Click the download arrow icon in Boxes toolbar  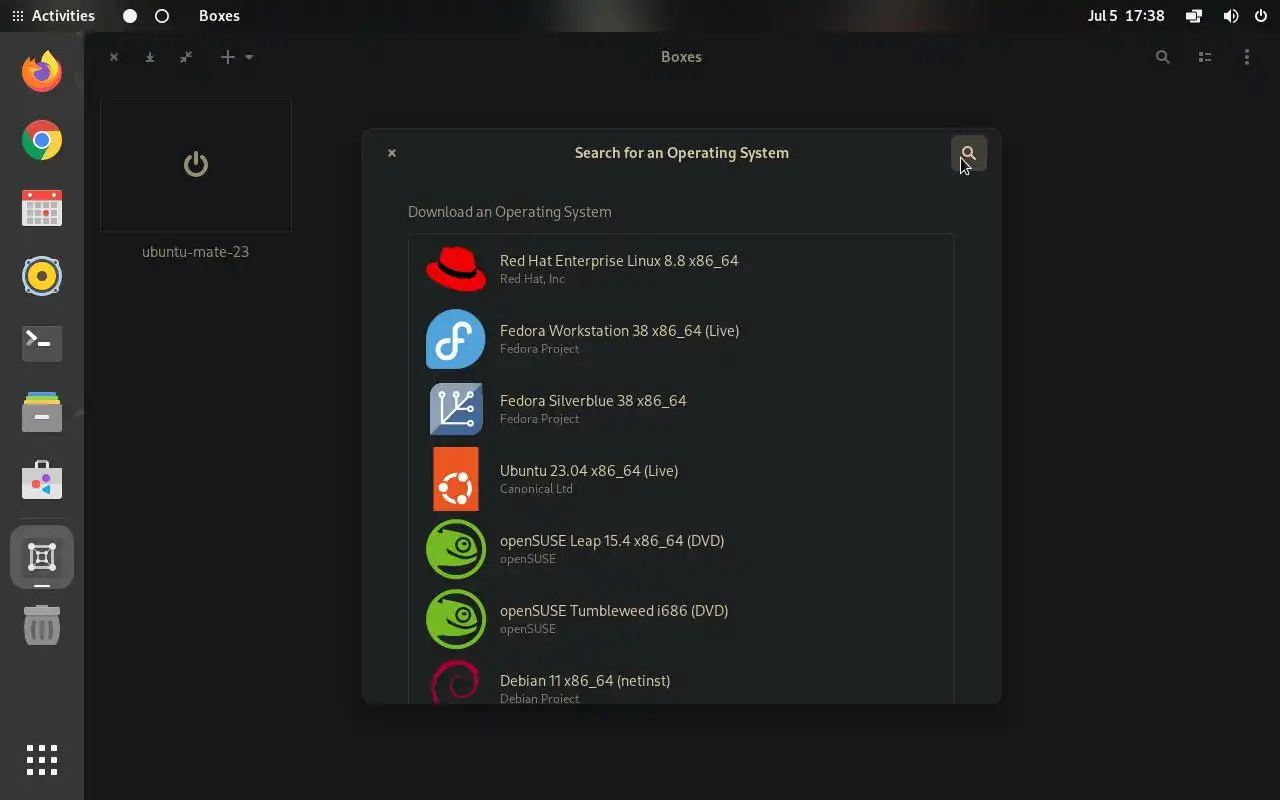(150, 57)
